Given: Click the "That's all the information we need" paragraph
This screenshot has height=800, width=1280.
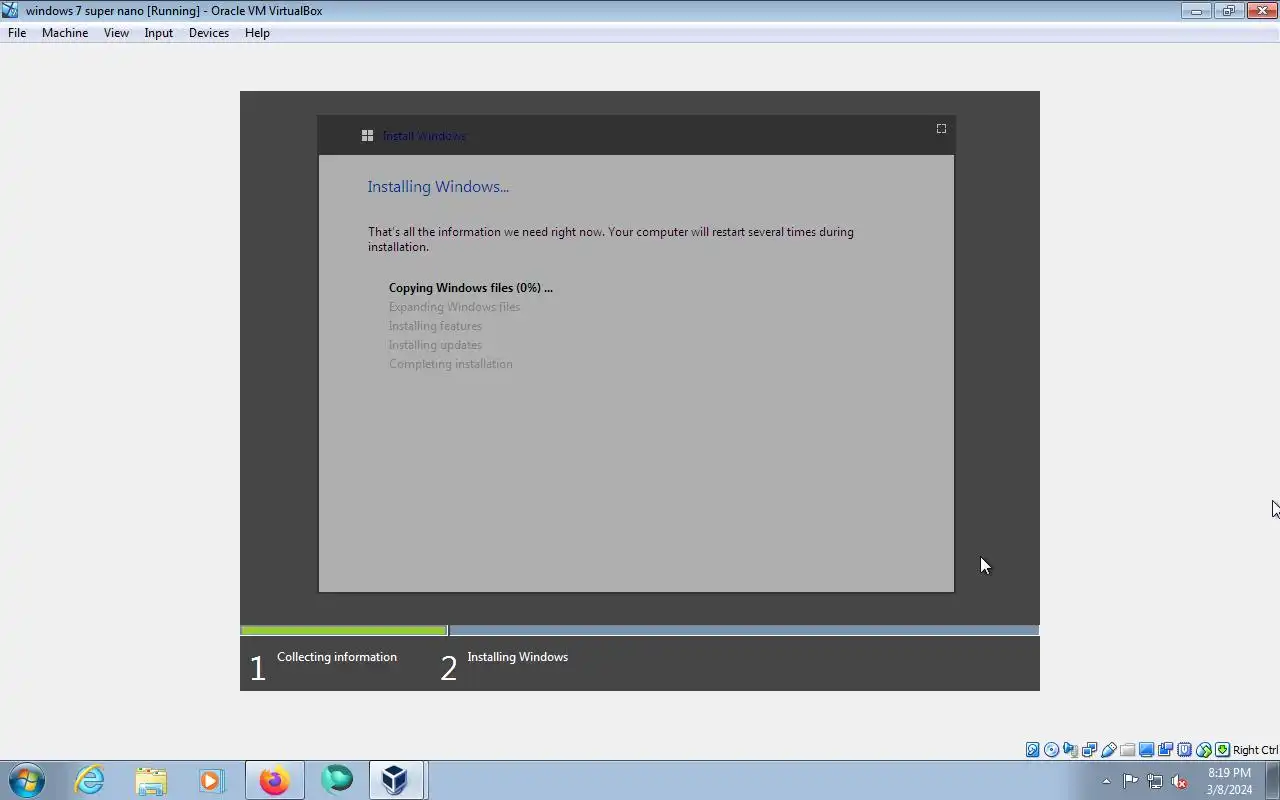Looking at the screenshot, I should pos(611,239).
